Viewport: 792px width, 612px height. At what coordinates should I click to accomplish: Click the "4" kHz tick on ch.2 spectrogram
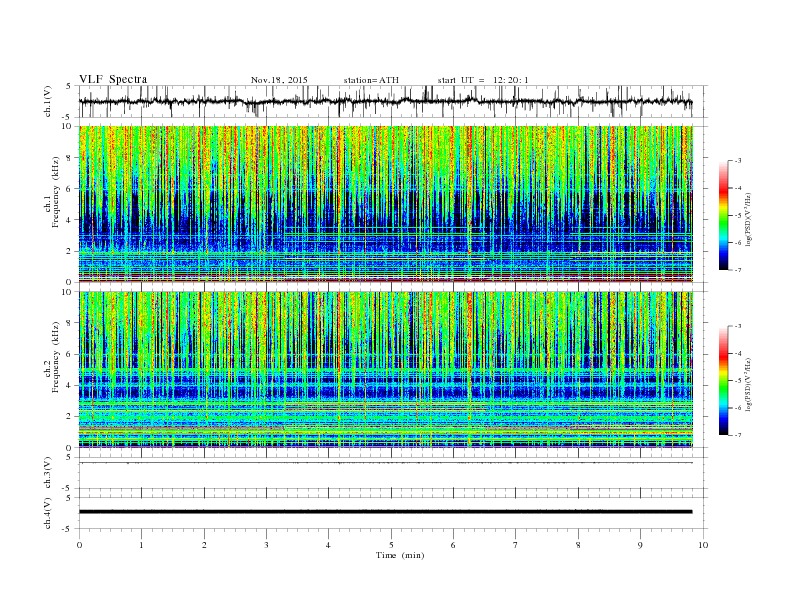pos(70,386)
